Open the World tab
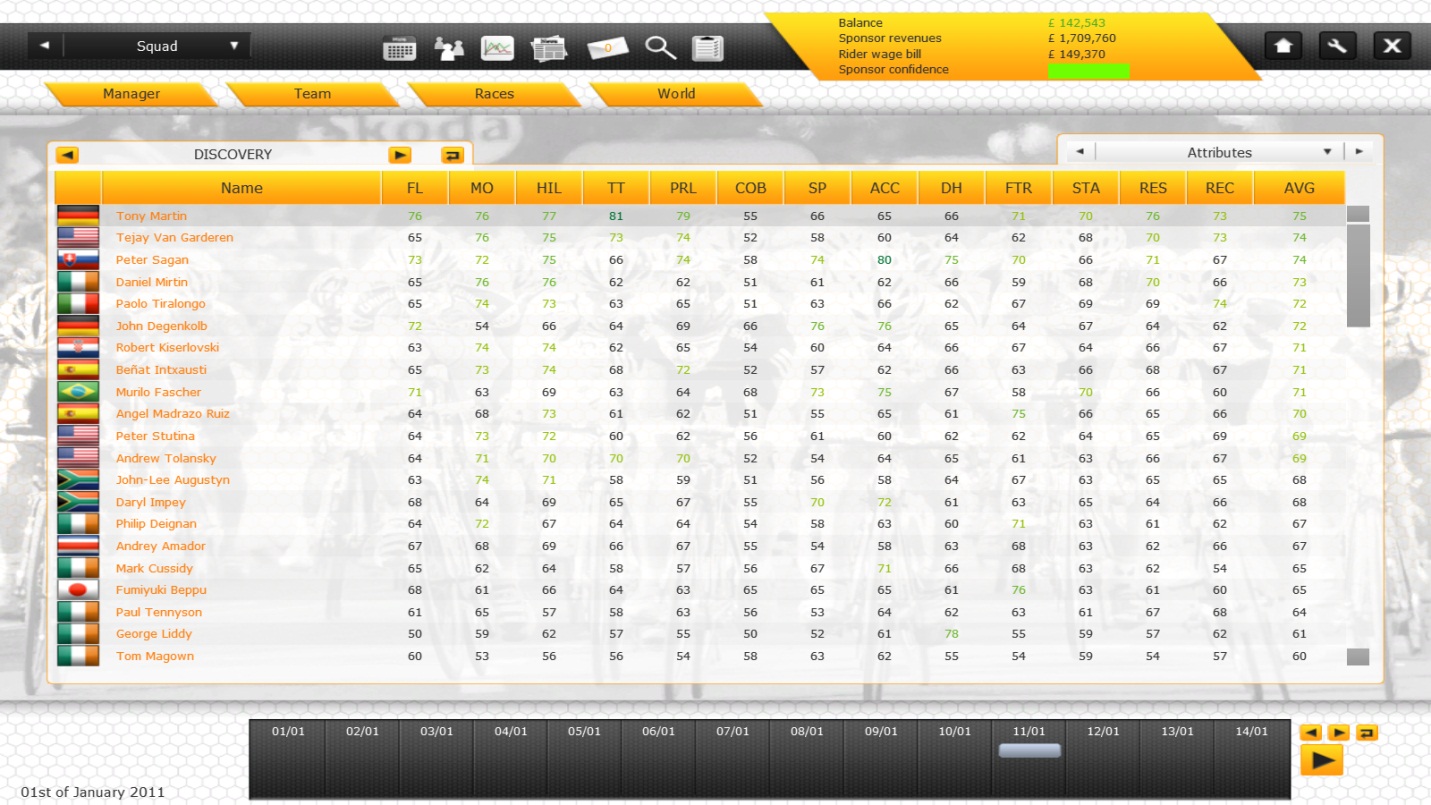 click(676, 94)
